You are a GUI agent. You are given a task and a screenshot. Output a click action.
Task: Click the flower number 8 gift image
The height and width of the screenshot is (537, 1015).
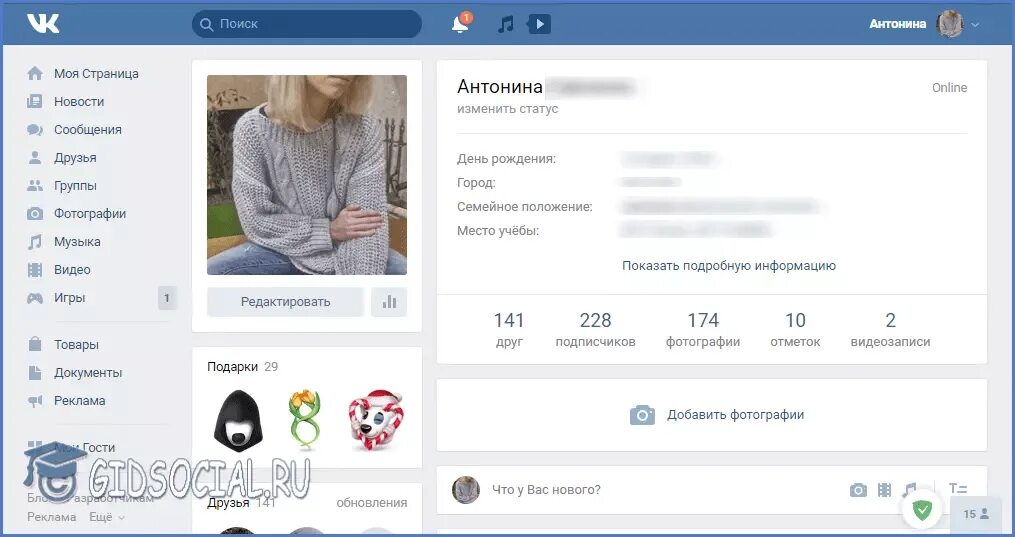[305, 420]
